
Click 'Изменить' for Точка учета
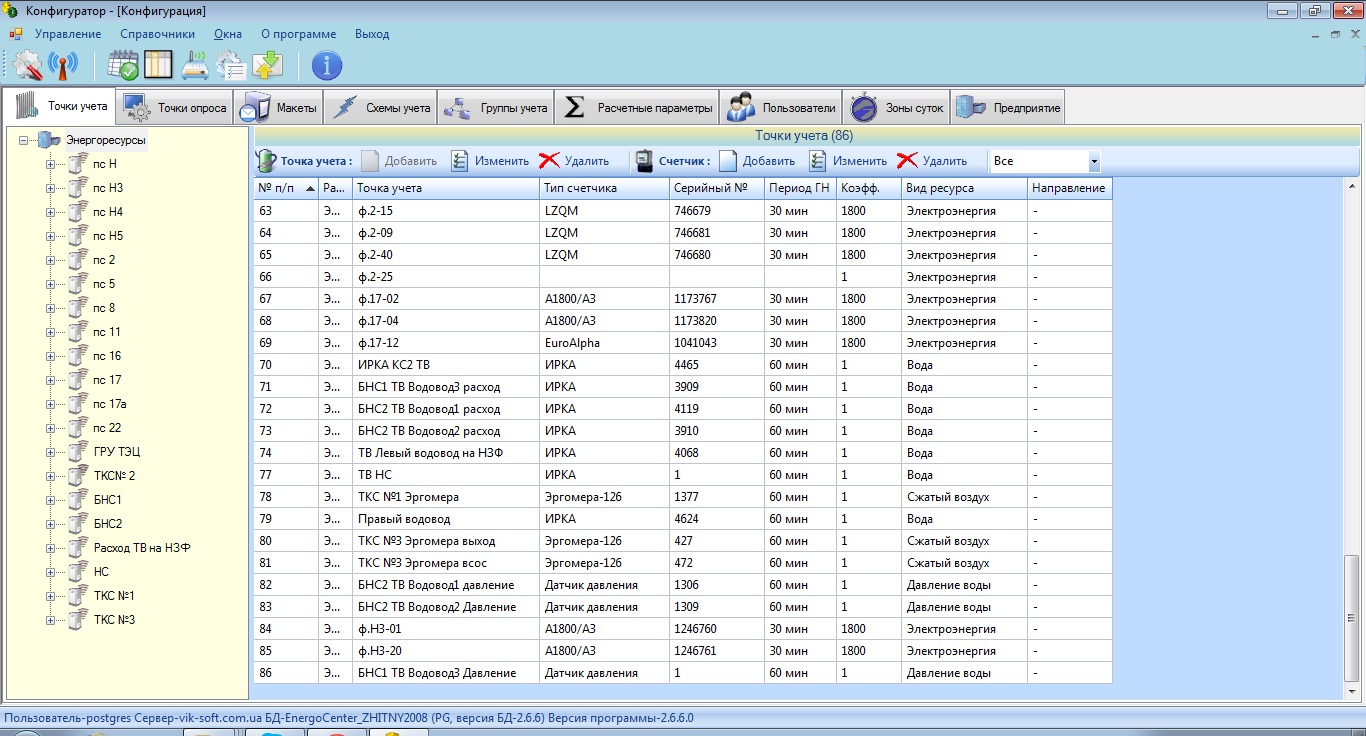(490, 161)
